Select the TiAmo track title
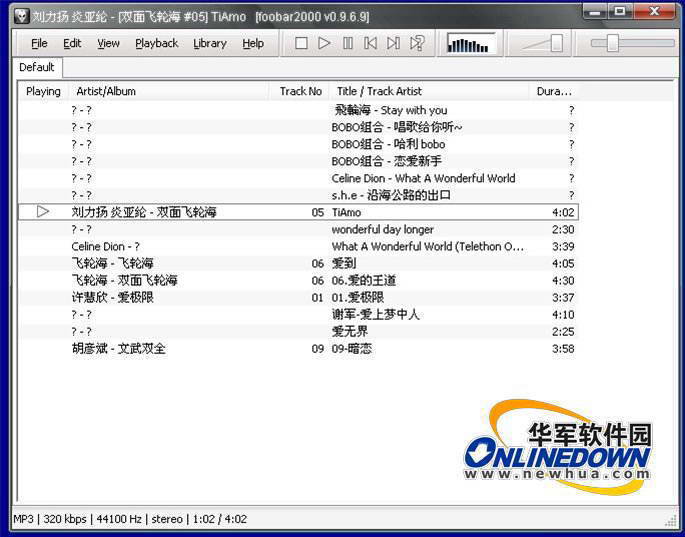This screenshot has height=537, width=685. click(x=346, y=212)
